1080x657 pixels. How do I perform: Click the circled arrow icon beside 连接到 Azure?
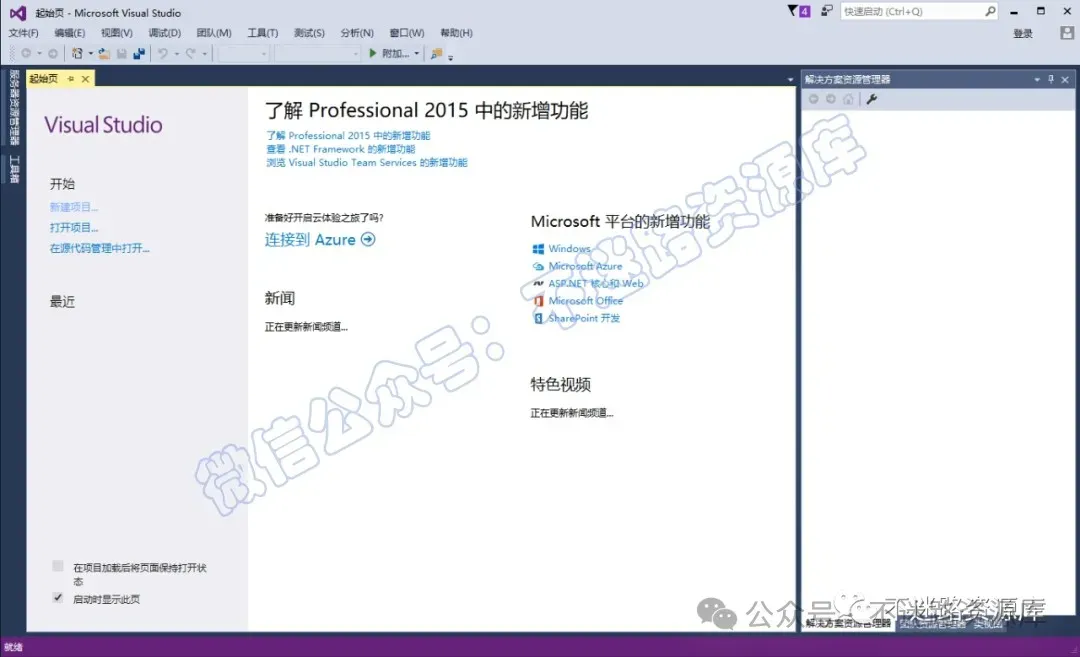pyautogui.click(x=368, y=239)
